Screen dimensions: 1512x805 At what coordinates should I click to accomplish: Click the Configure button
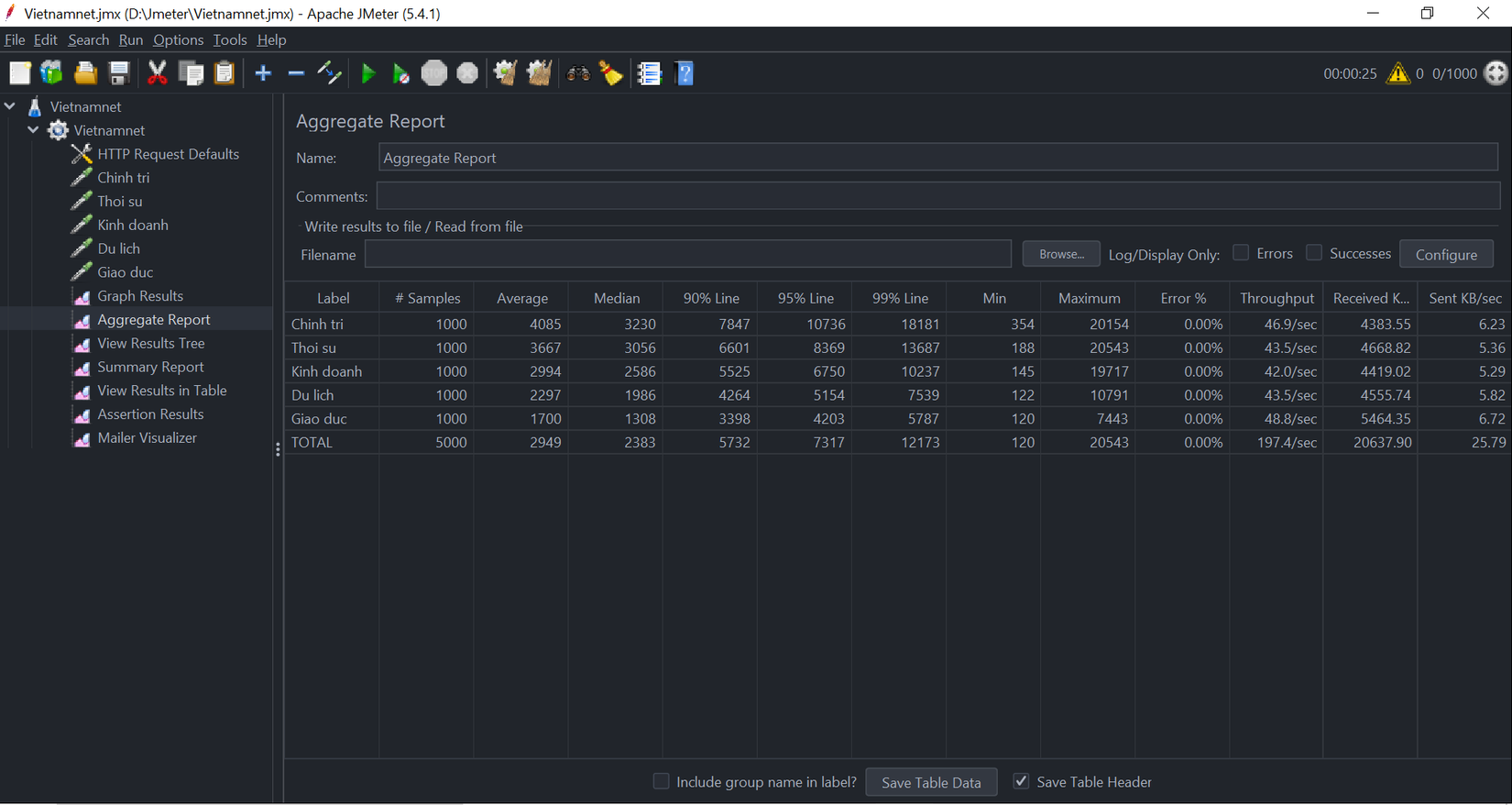(x=1446, y=254)
